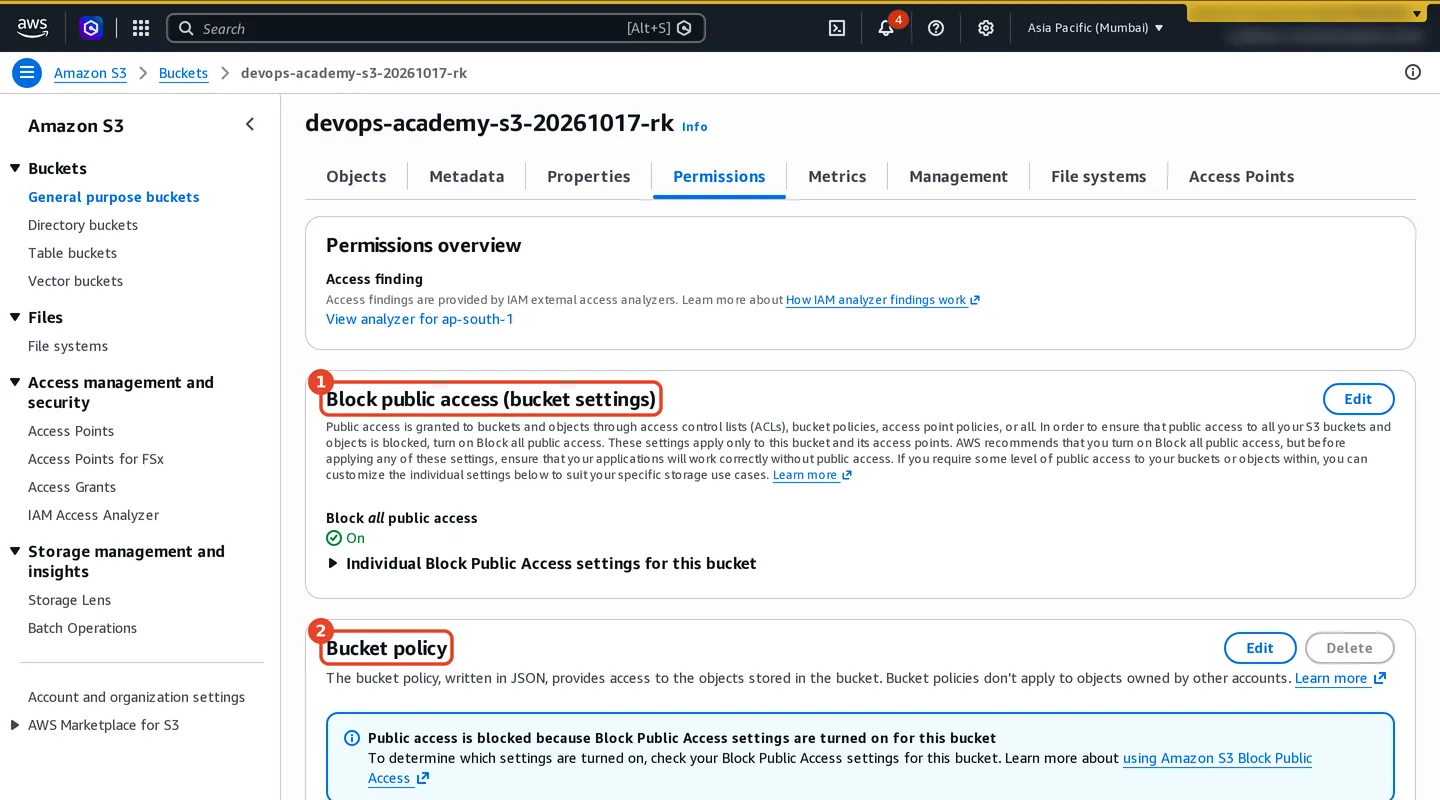Screen dimensions: 1440x800
Task: Open Storage Lens in sidebar
Action: pyautogui.click(x=69, y=600)
